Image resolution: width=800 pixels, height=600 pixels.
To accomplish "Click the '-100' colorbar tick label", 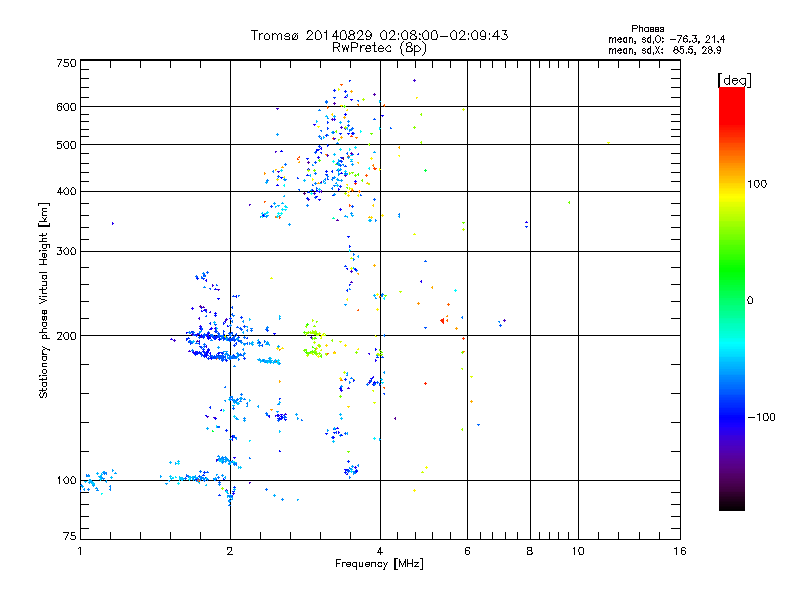I will click(x=761, y=417).
